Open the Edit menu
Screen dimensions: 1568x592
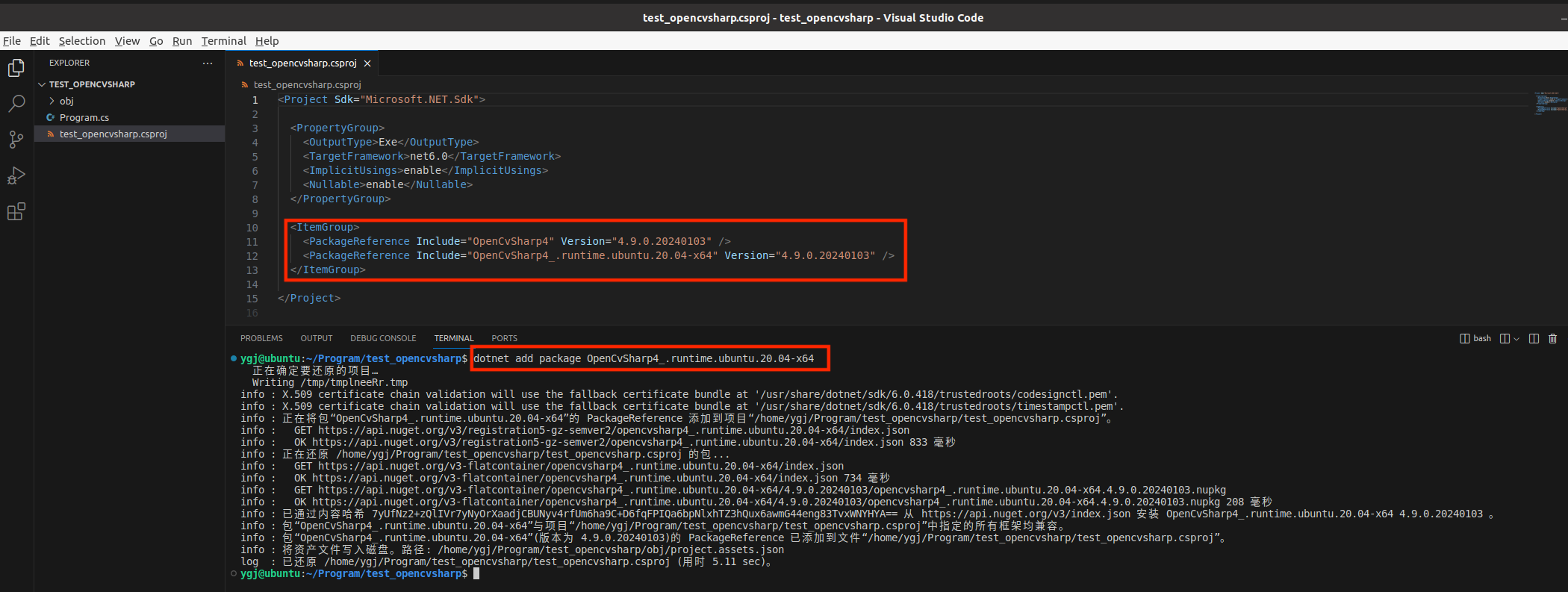tap(40, 41)
